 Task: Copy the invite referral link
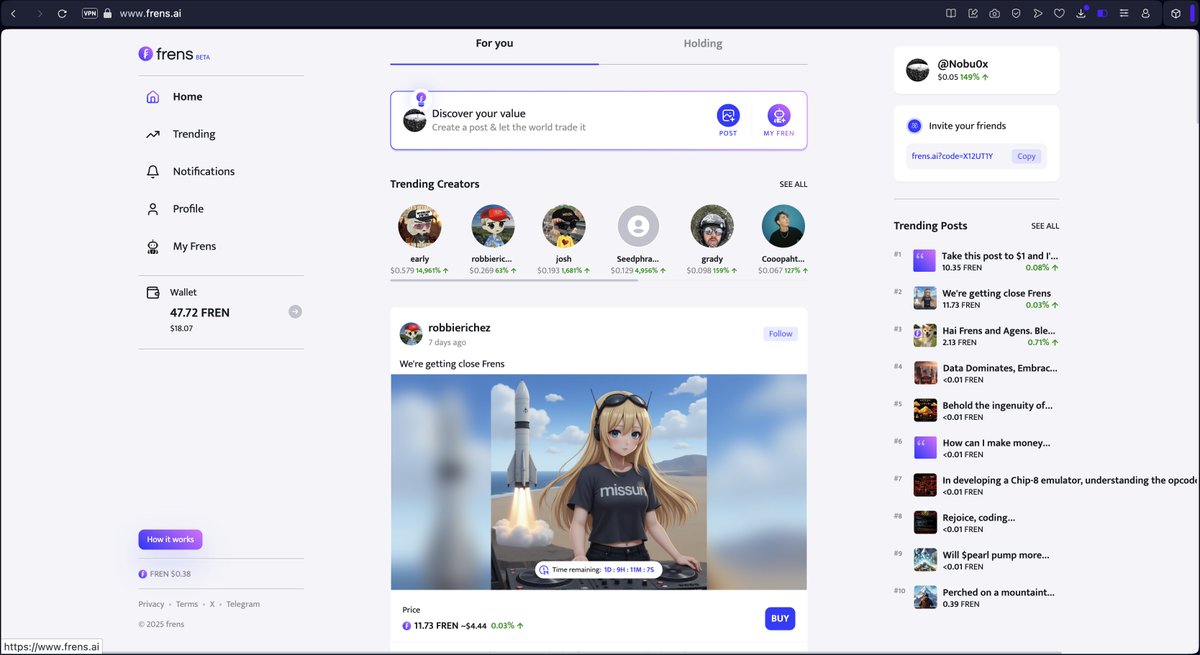click(1026, 156)
